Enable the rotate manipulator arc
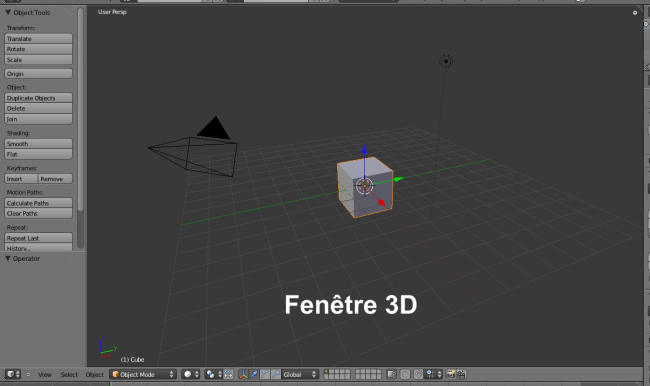Image resolution: width=650 pixels, height=386 pixels. point(265,374)
